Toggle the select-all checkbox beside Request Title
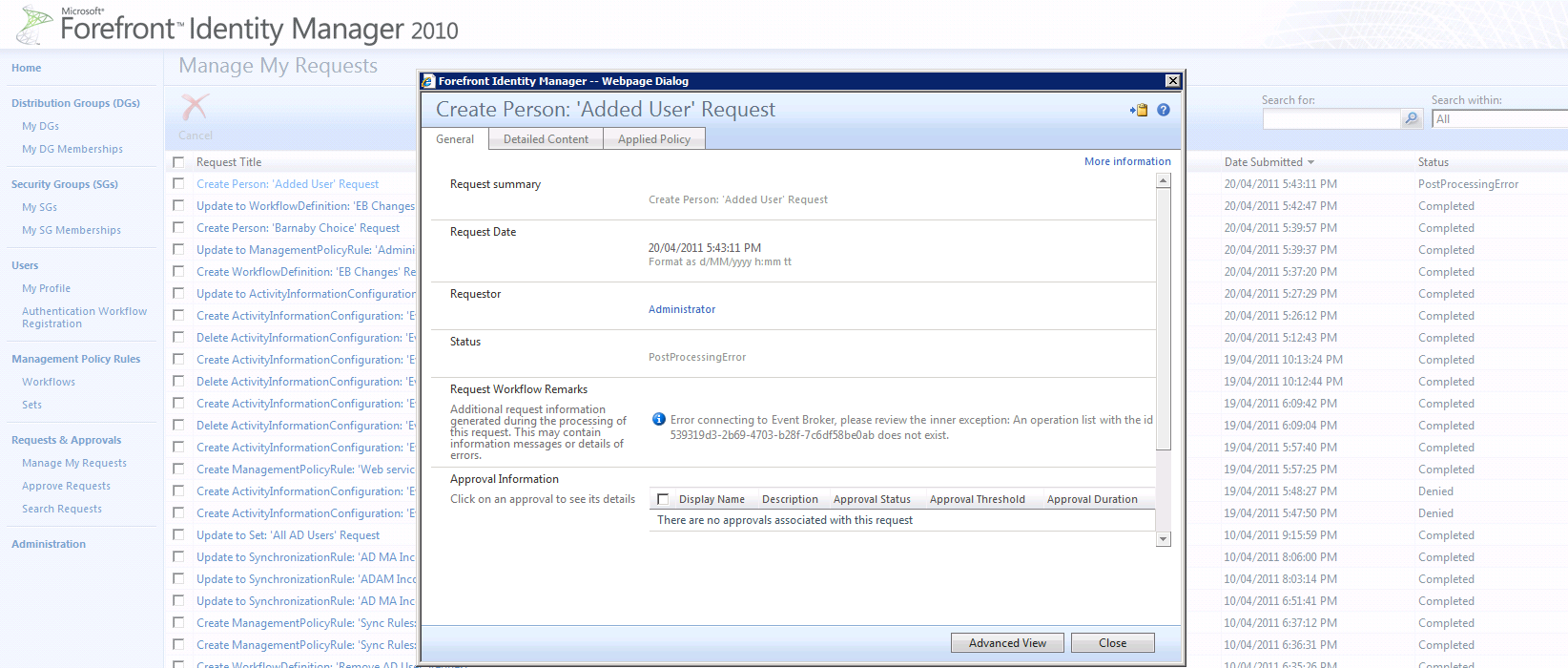The height and width of the screenshot is (668, 1568). pyautogui.click(x=178, y=162)
